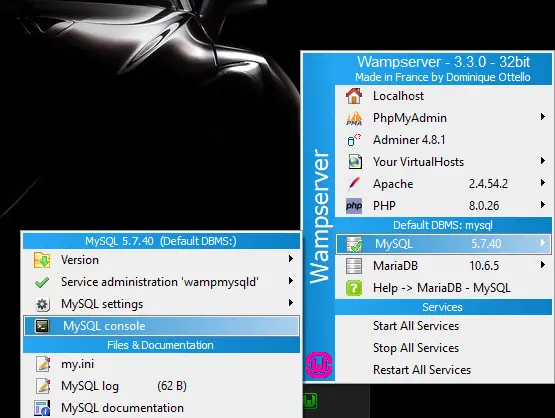The width and height of the screenshot is (555, 418).
Task: Expand the Version submenu arrow
Action: coord(291,259)
